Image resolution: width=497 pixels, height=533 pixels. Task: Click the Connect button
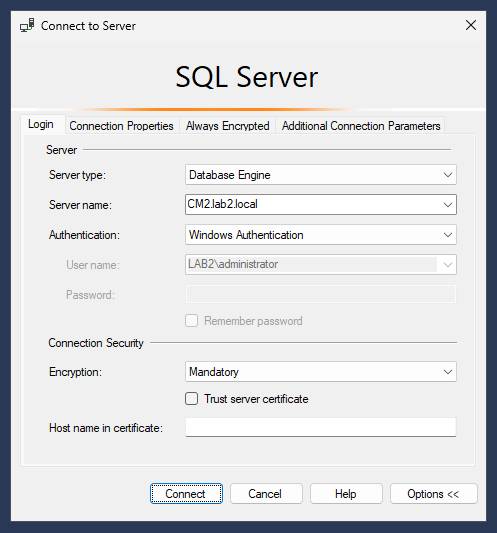pos(186,494)
